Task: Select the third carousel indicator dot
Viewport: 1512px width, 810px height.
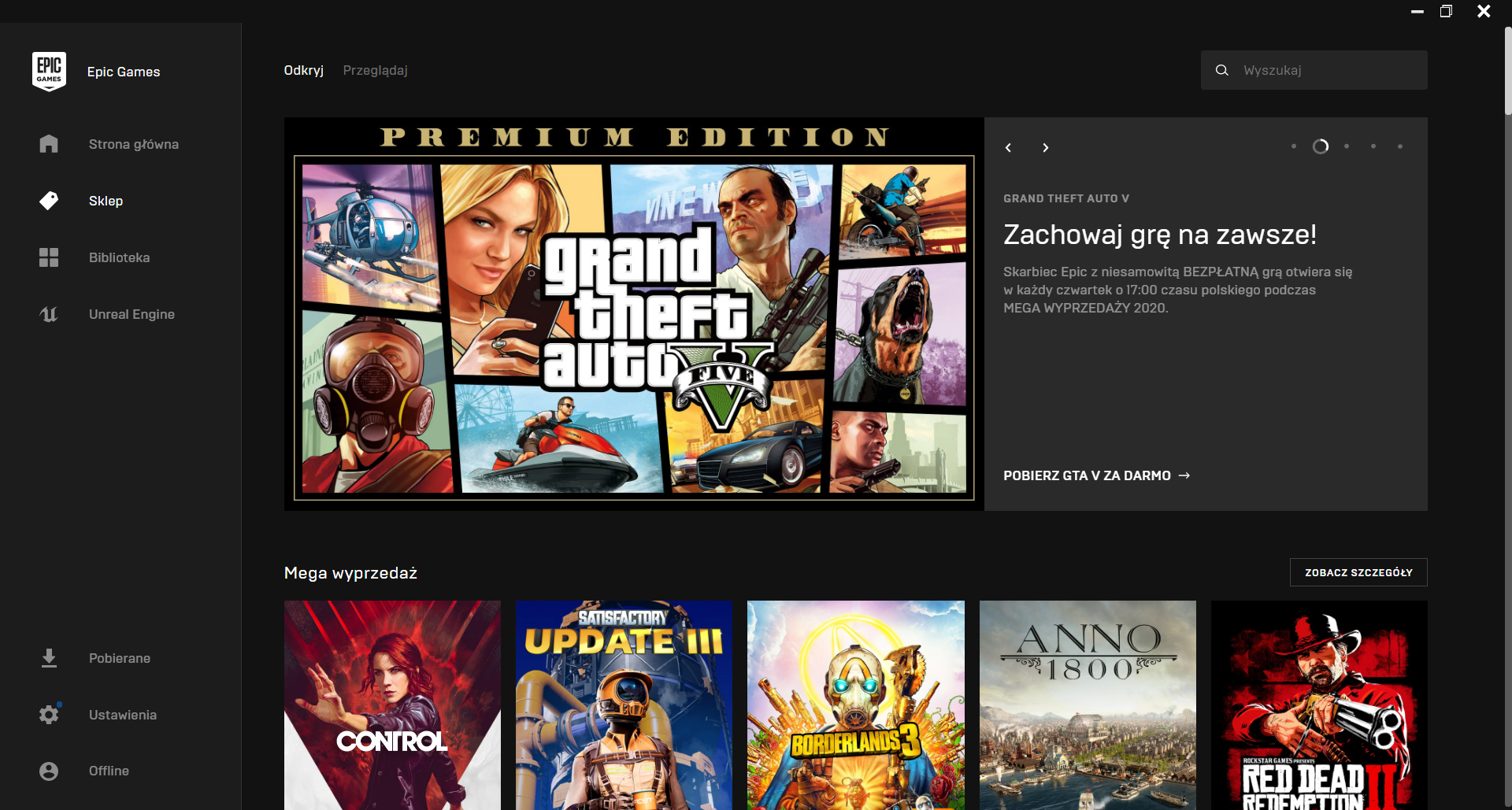Action: coord(1347,146)
